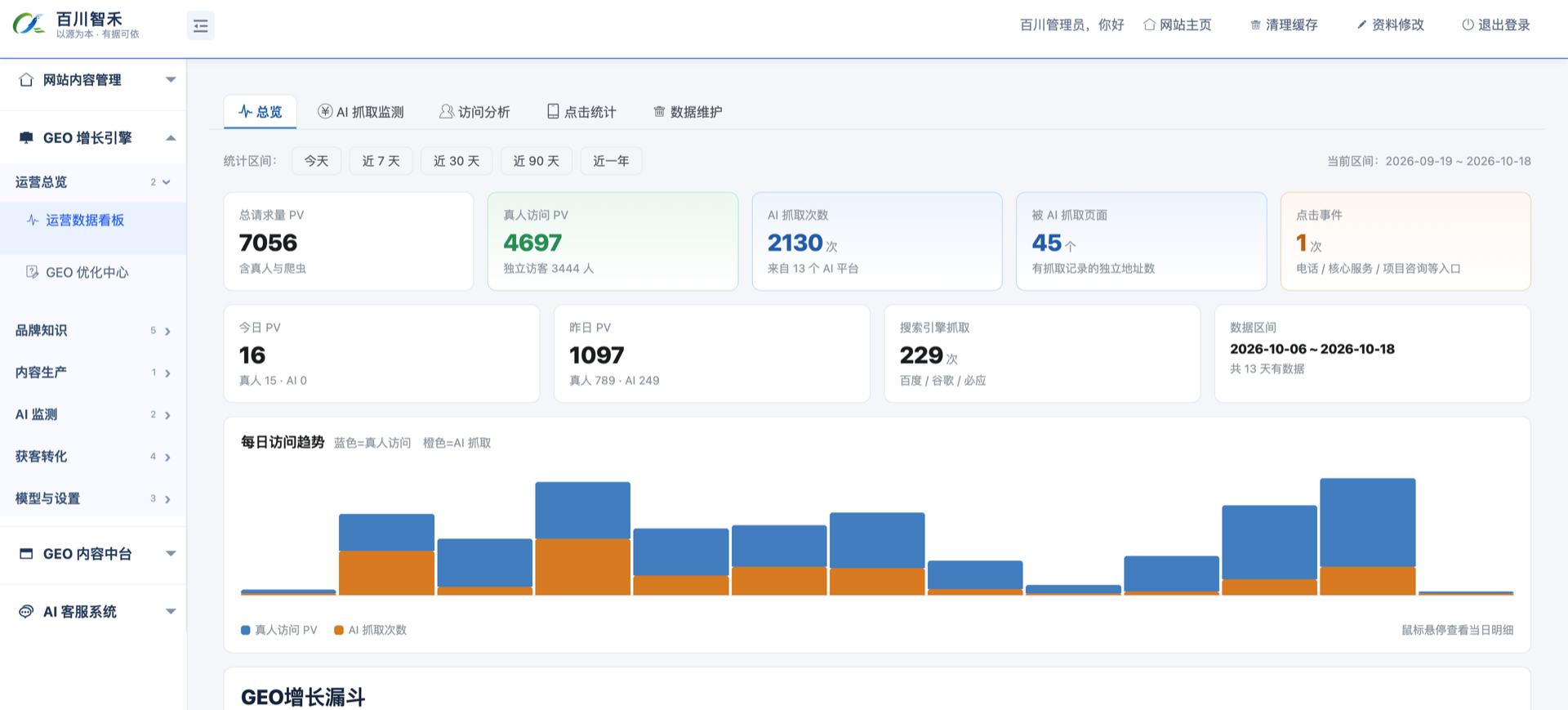Click the pulse icon on 总览 tab
Screen dimensions: 1568x710
[x=245, y=111]
